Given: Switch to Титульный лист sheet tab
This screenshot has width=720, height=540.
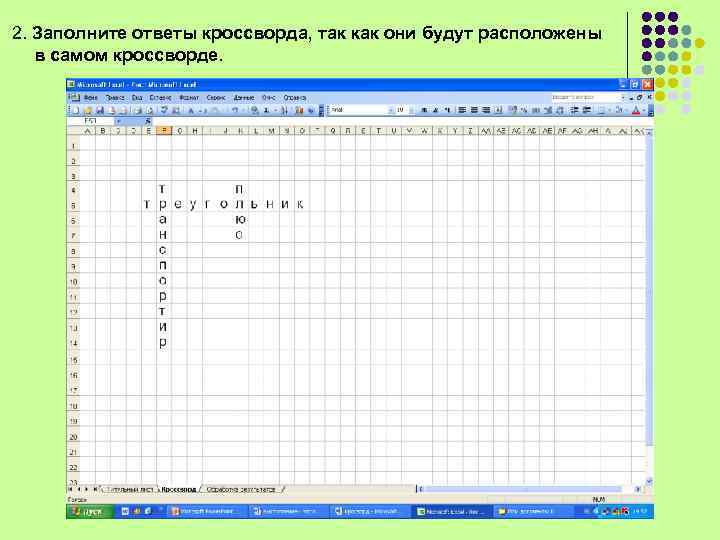Looking at the screenshot, I should click(129, 489).
